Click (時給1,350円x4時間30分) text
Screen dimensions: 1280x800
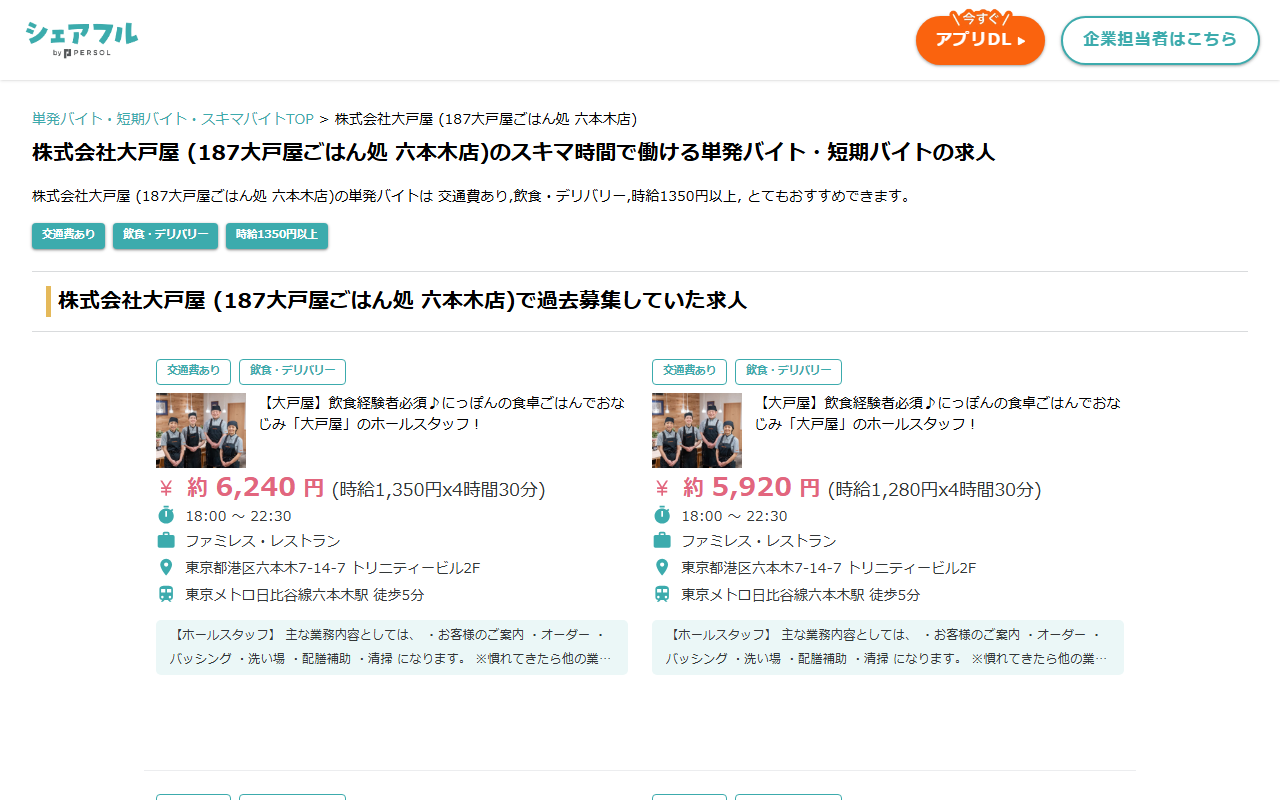tap(438, 490)
